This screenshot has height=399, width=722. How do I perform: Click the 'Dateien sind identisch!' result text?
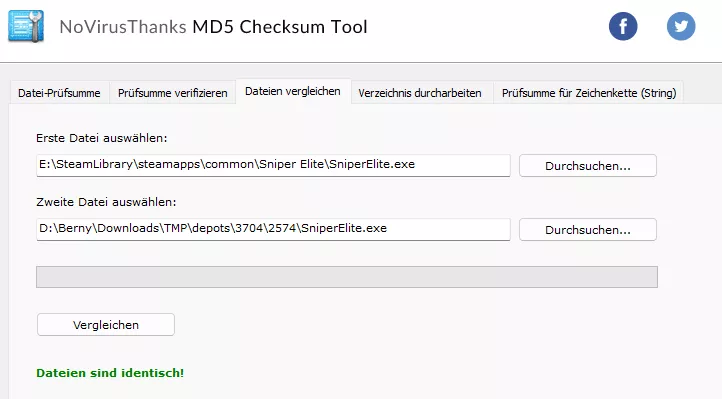coord(110,373)
